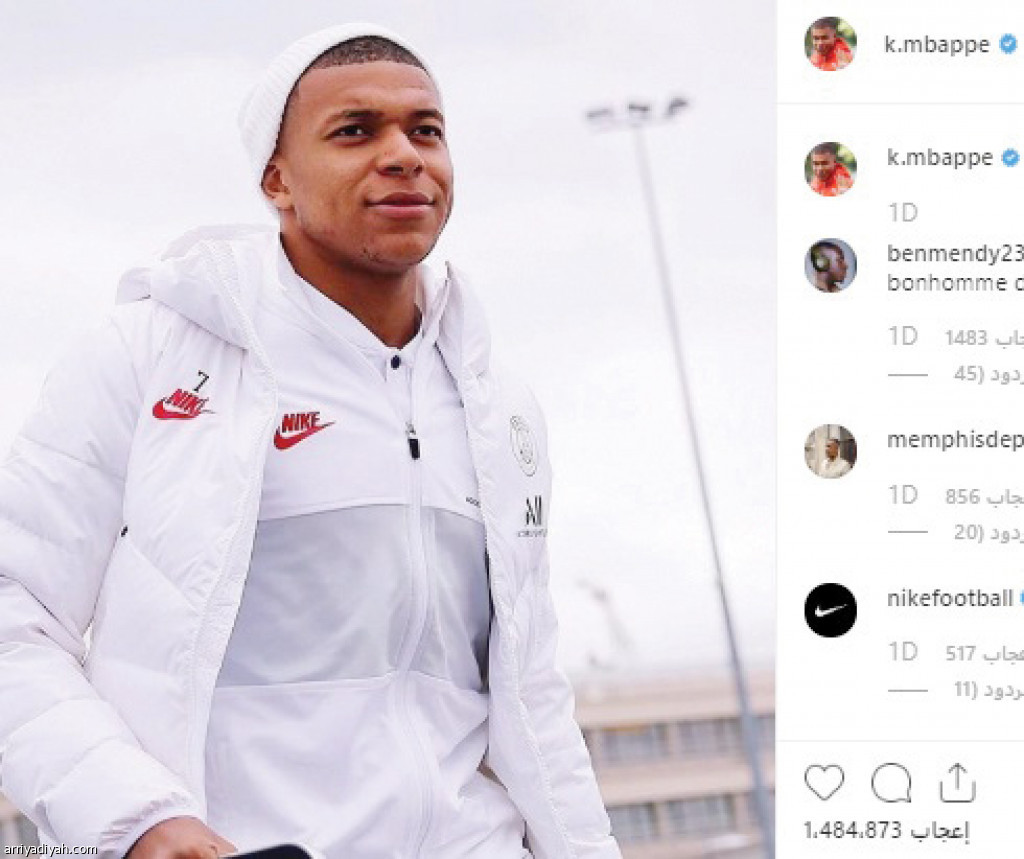Viewport: 1024px width, 859px height.
Task: Open the benmendy23 username link
Action: tap(955, 254)
